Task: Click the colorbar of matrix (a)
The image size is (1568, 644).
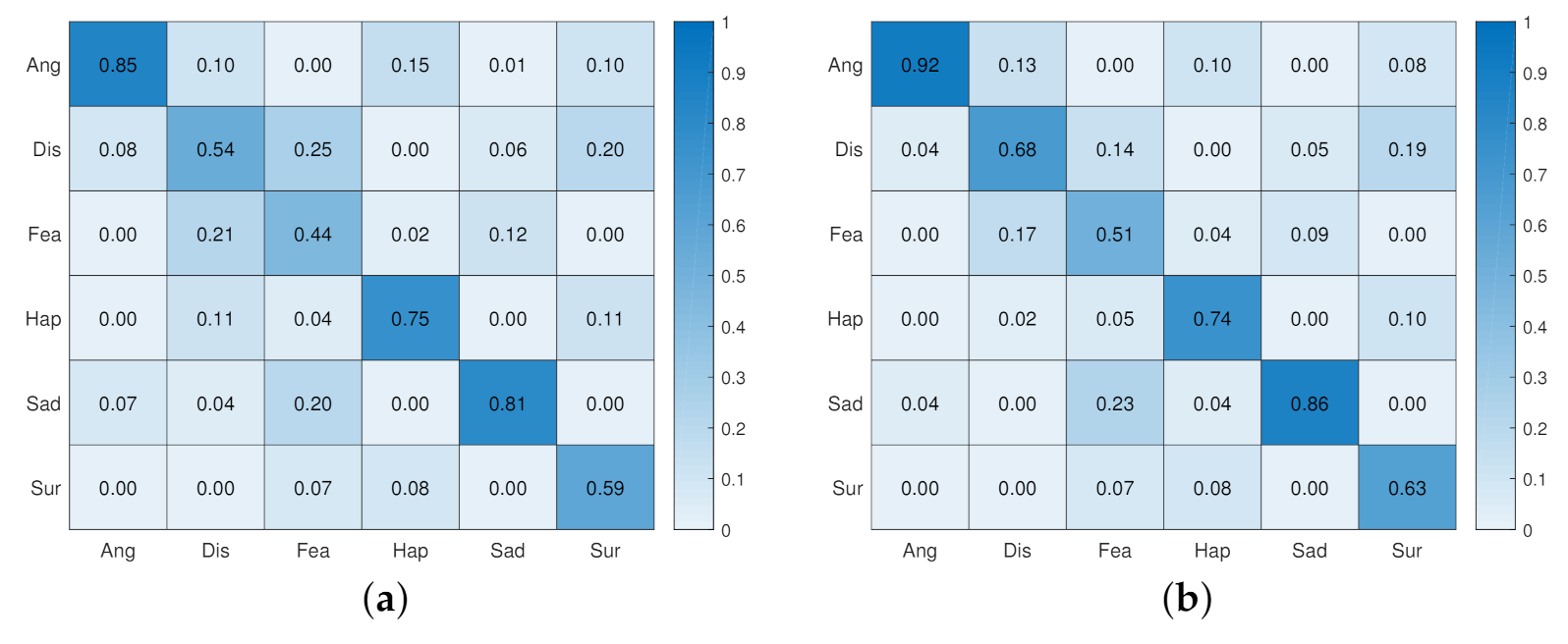Action: [x=694, y=276]
